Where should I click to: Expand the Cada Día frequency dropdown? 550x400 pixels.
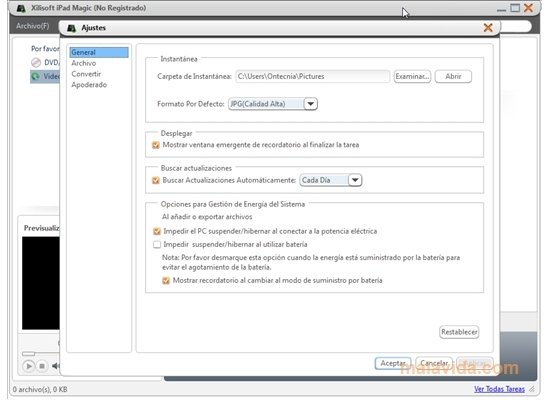tap(355, 180)
